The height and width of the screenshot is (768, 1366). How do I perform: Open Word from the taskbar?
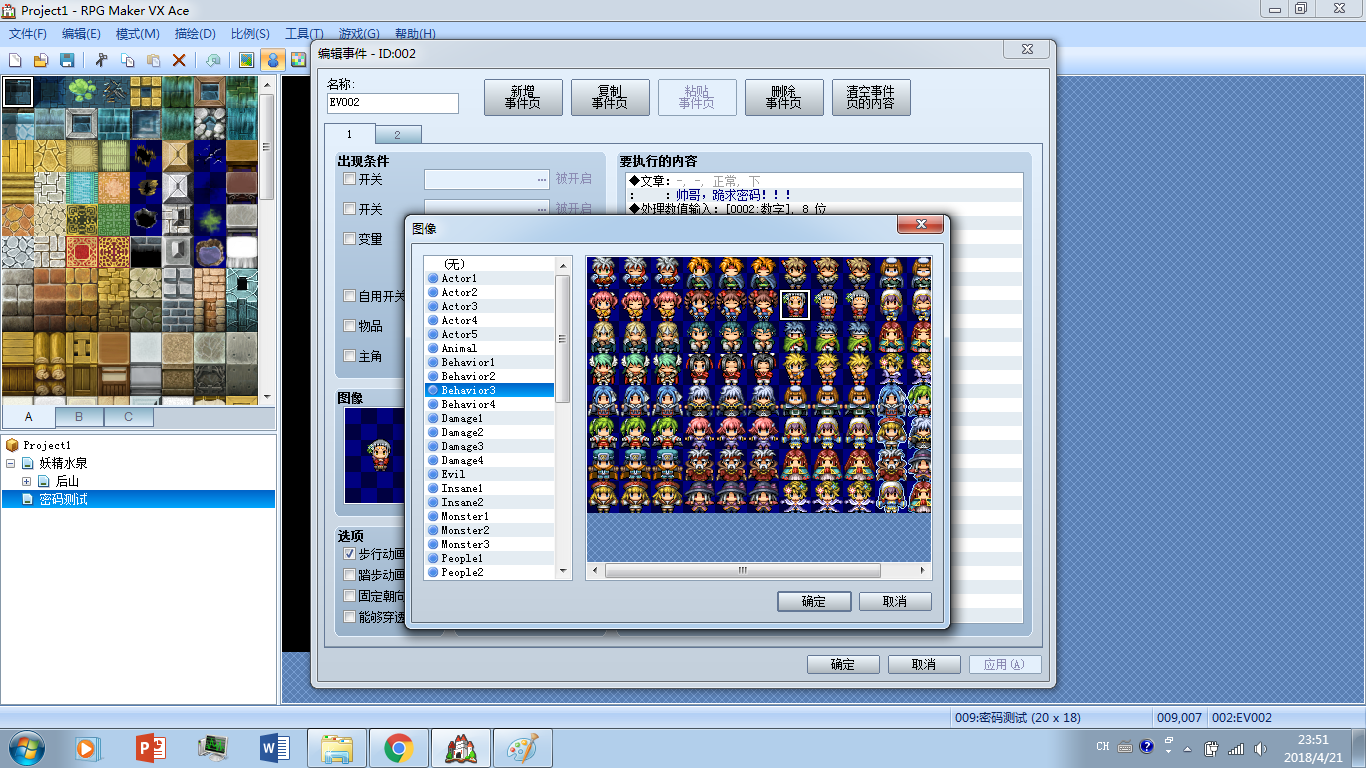click(273, 747)
